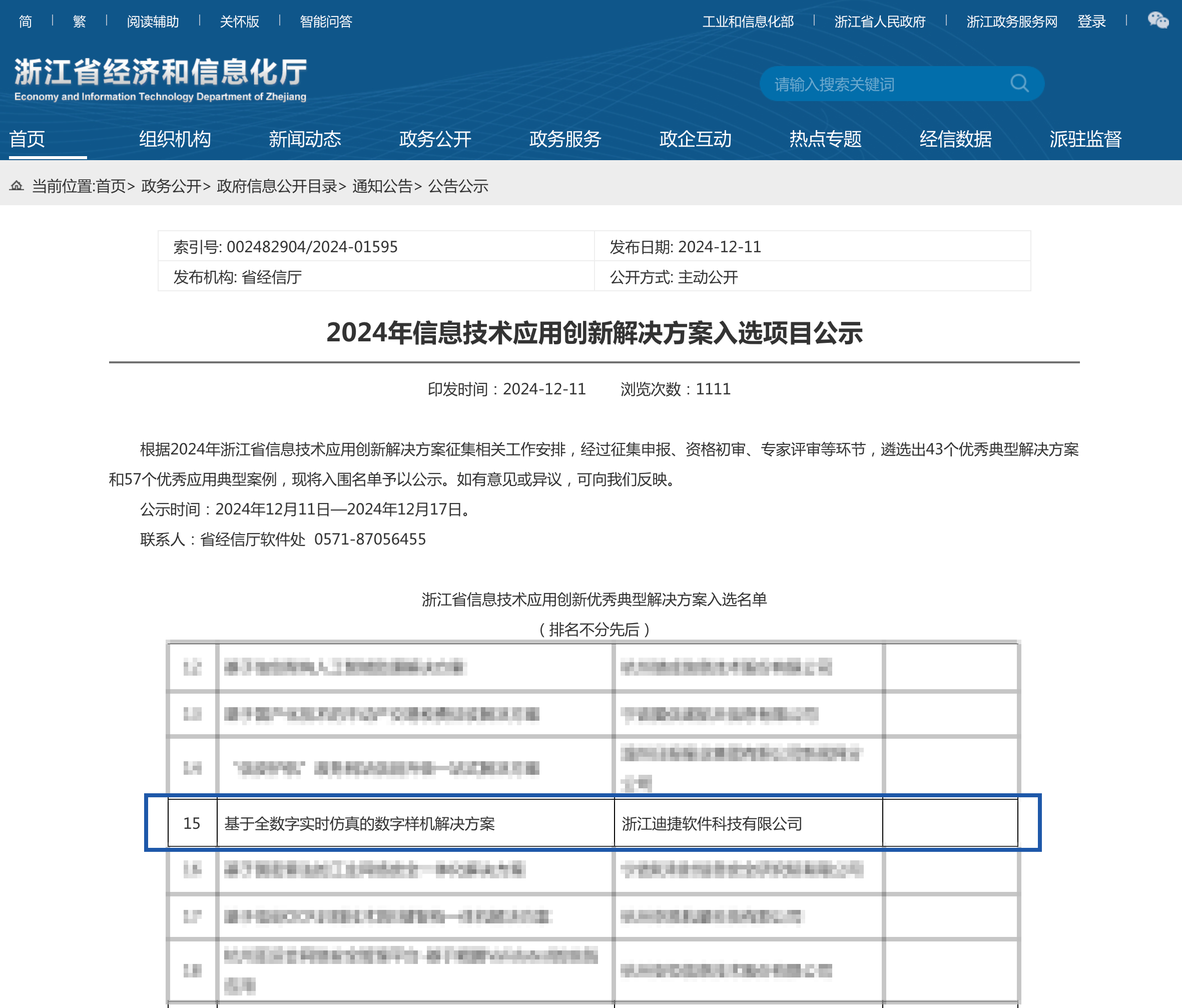This screenshot has width=1182, height=1008.
Task: Visit the 工业和信息化部 link
Action: coord(747,22)
